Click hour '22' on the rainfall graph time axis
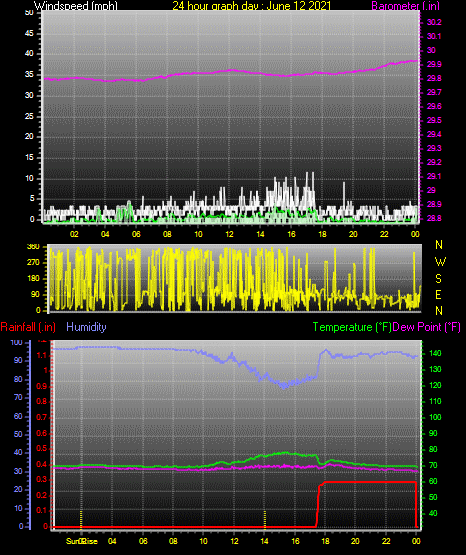Viewport: 466px width, 555px height. 386,541
